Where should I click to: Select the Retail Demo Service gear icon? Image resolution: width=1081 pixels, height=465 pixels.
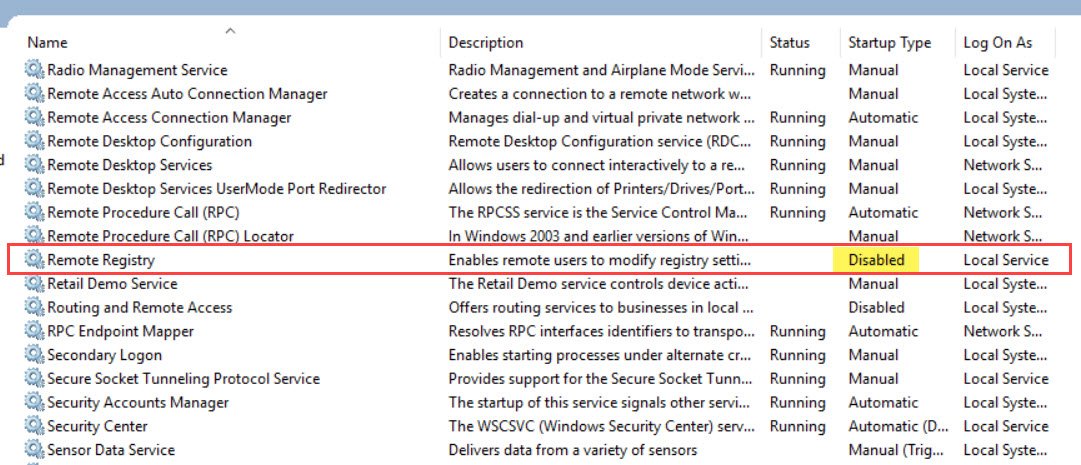point(34,284)
